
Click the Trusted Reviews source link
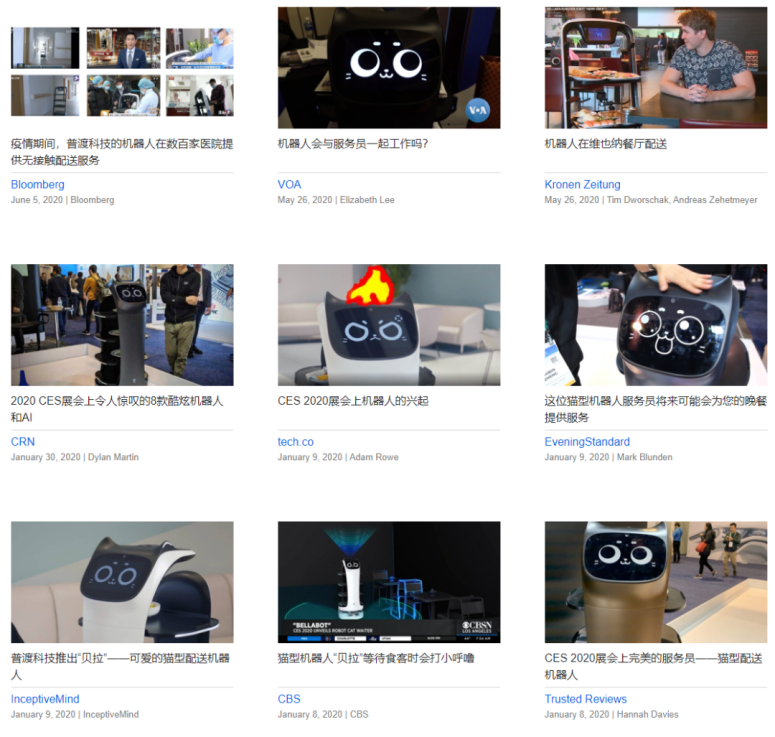[x=585, y=699]
